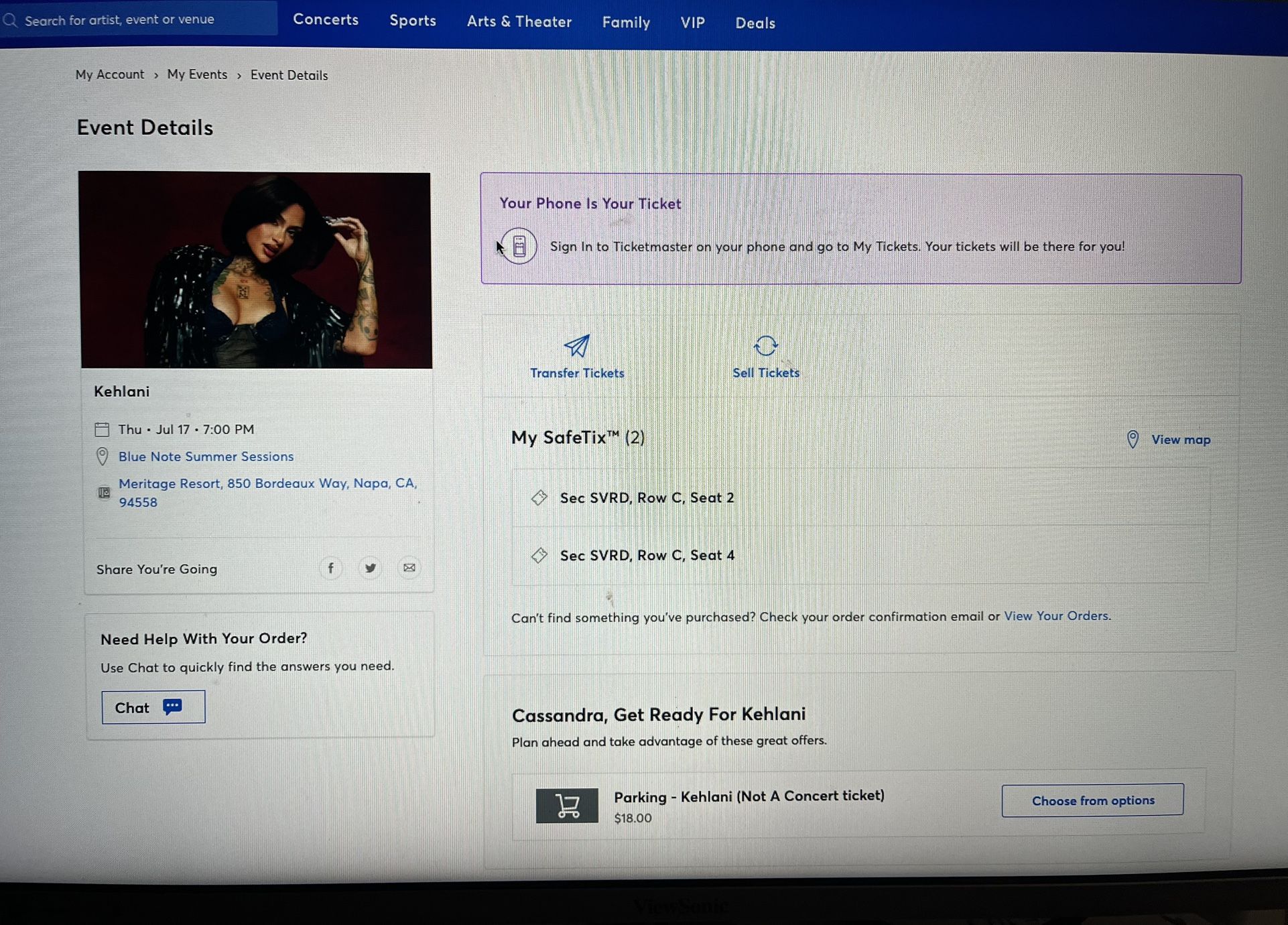The image size is (1288, 925).
Task: Select the Sell Tickets label
Action: [x=766, y=373]
